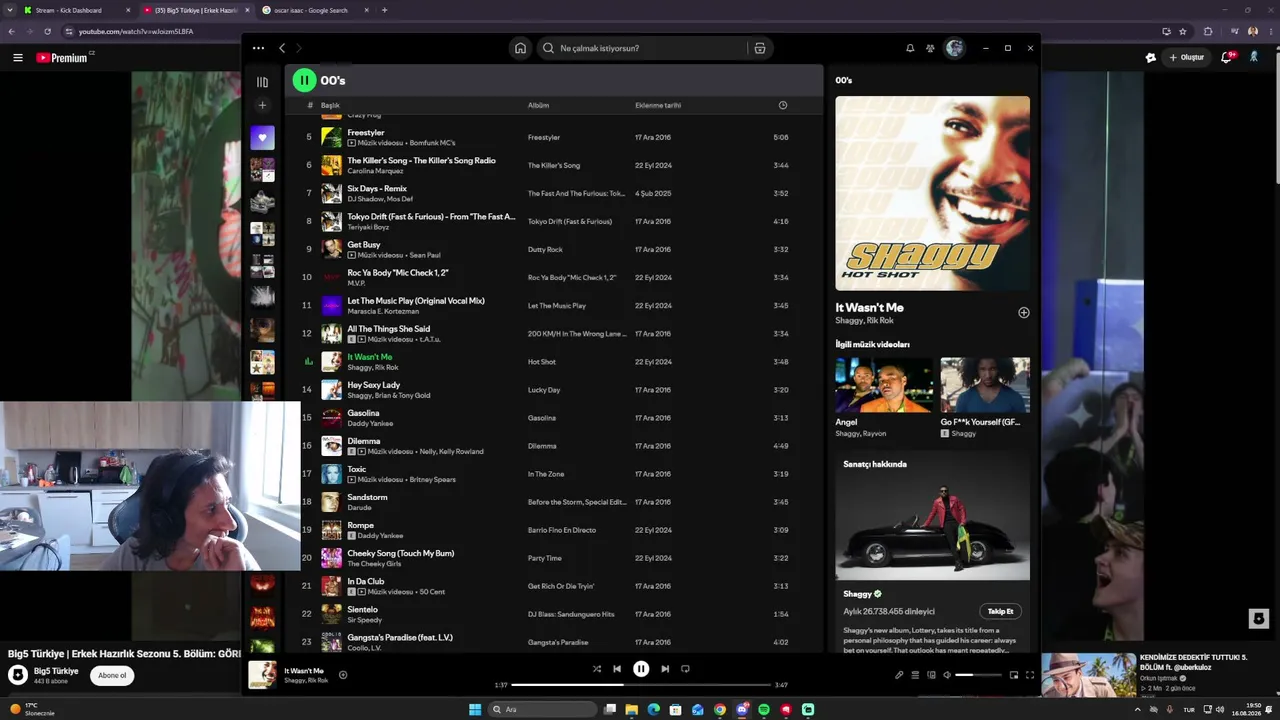
Task: Toggle repeat in the player bar
Action: pyautogui.click(x=685, y=669)
